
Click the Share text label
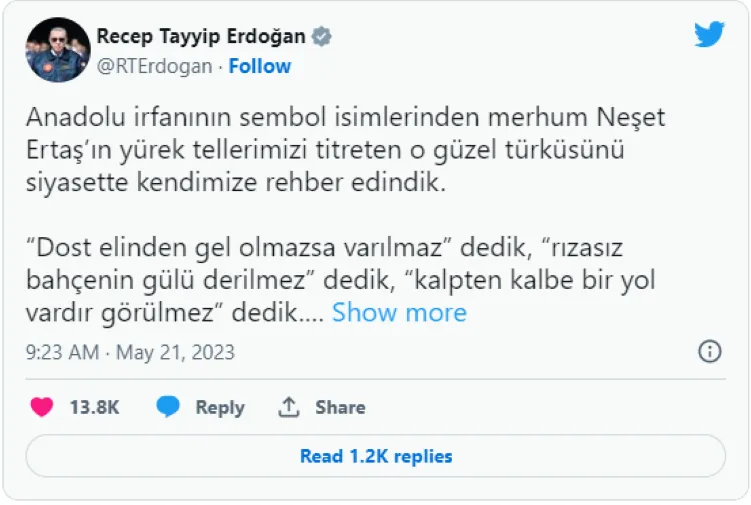click(x=340, y=407)
